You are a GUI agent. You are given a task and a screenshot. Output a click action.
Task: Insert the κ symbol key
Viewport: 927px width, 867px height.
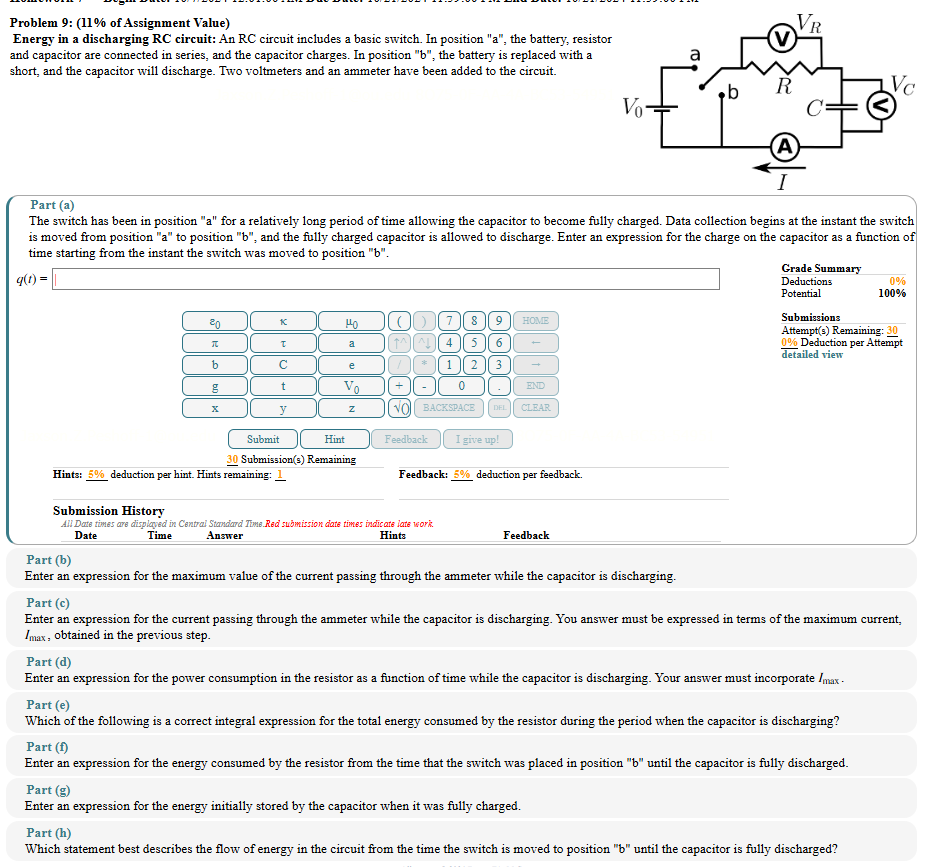coord(283,321)
